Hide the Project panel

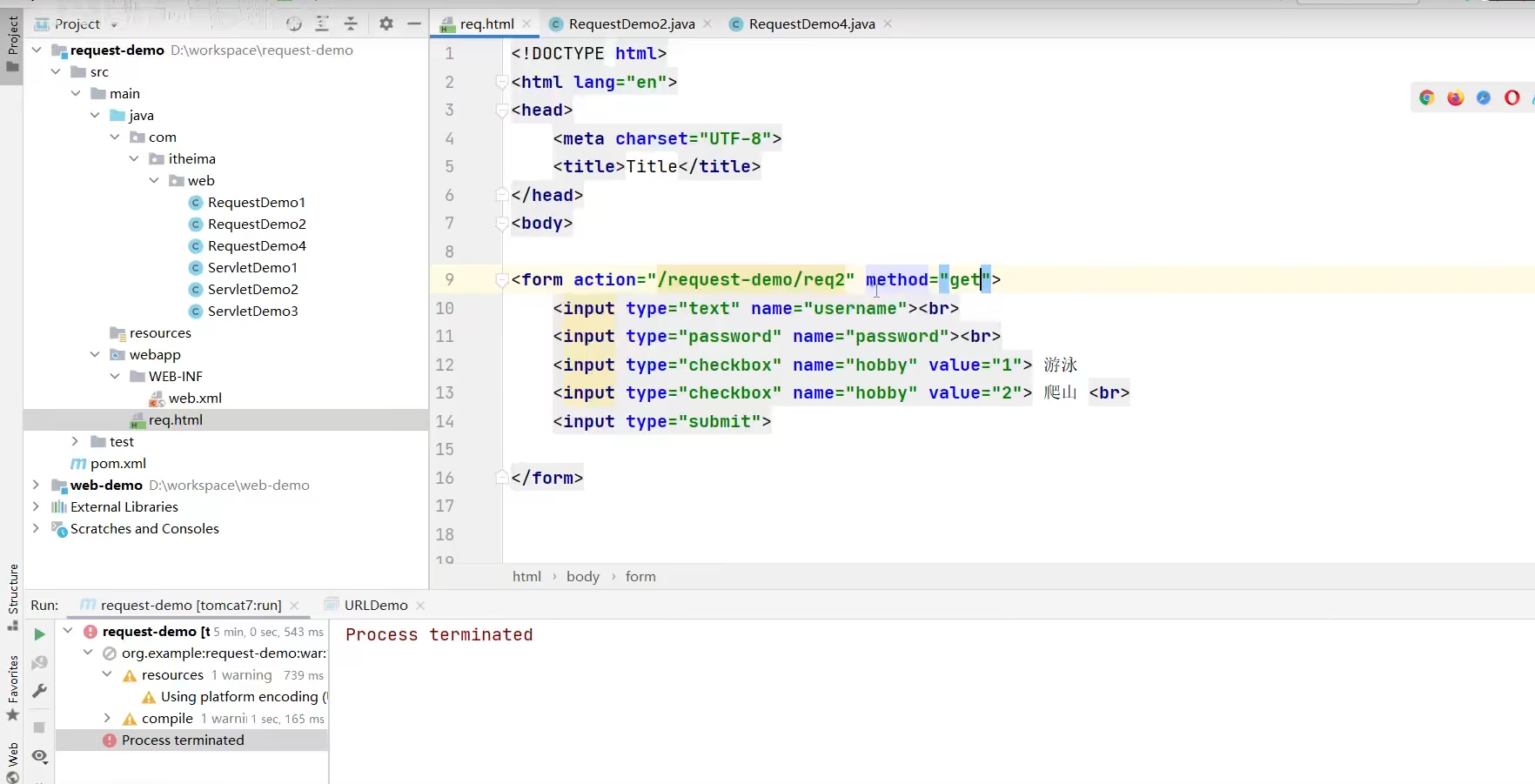(x=414, y=24)
